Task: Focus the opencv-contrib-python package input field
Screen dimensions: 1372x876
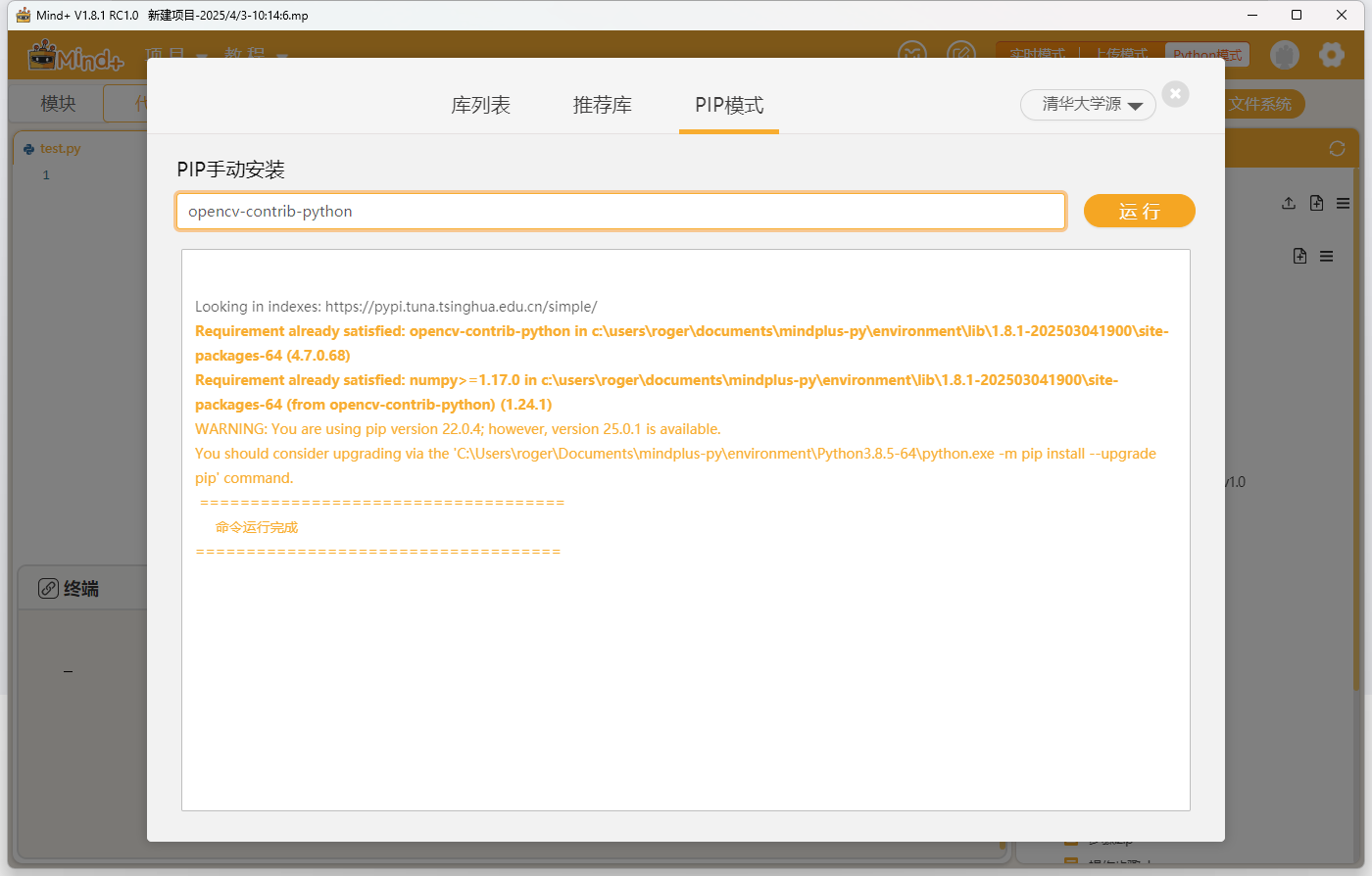Action: 620,211
